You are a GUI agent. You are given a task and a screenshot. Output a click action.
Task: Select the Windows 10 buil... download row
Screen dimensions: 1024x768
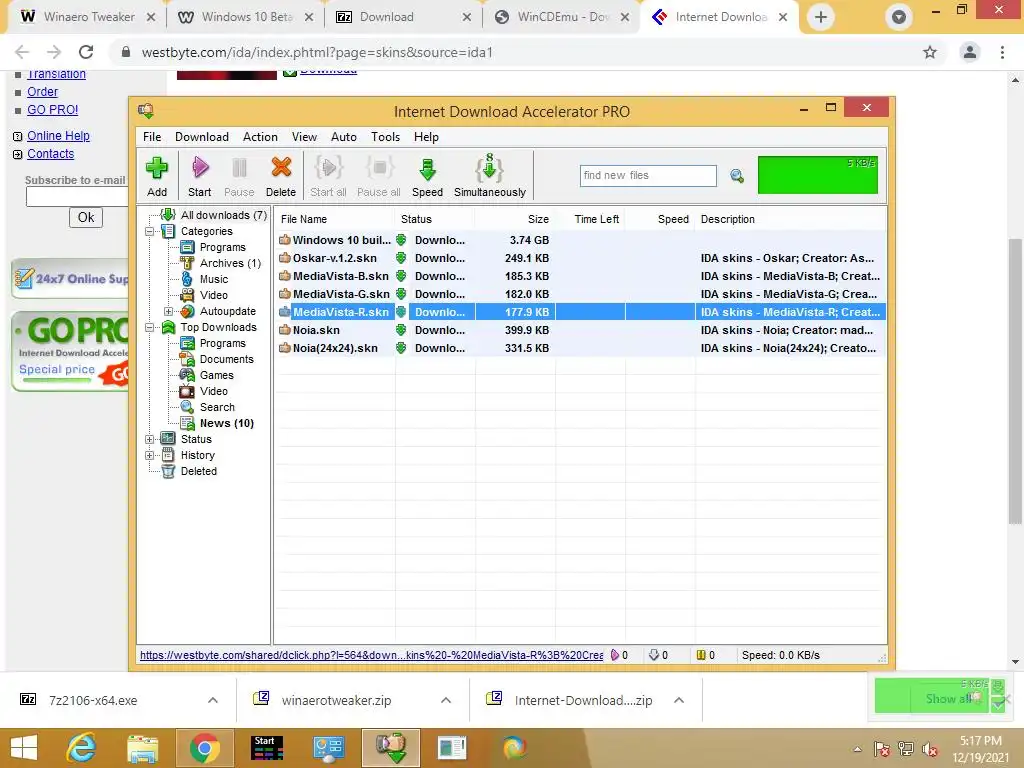580,240
